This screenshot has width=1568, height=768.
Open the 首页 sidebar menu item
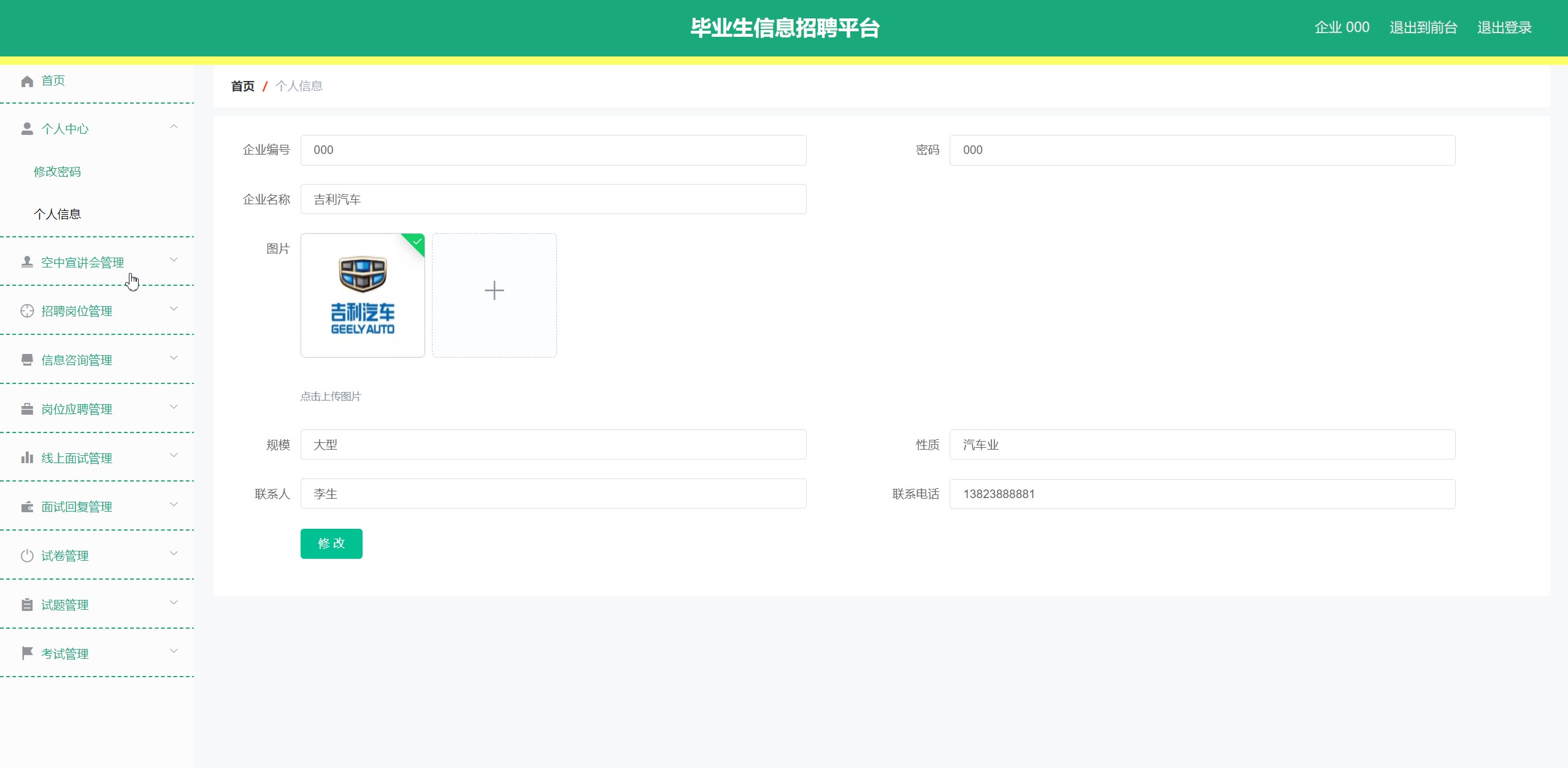tap(97, 81)
